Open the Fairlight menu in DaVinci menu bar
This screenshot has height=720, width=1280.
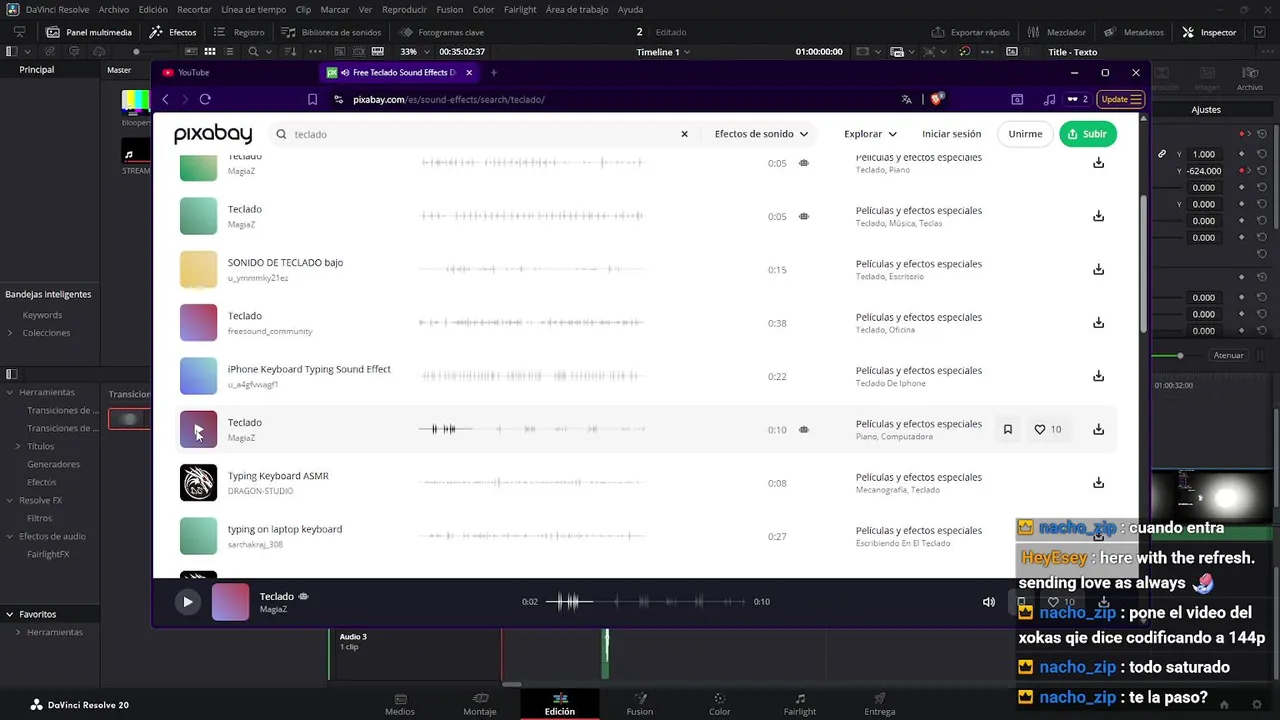click(x=520, y=9)
